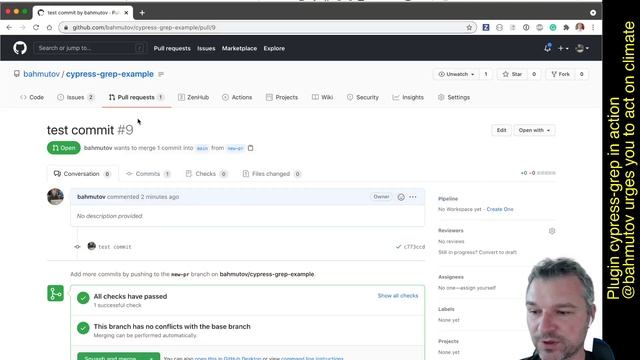
Task: Open the Commits tab
Action: (148, 173)
